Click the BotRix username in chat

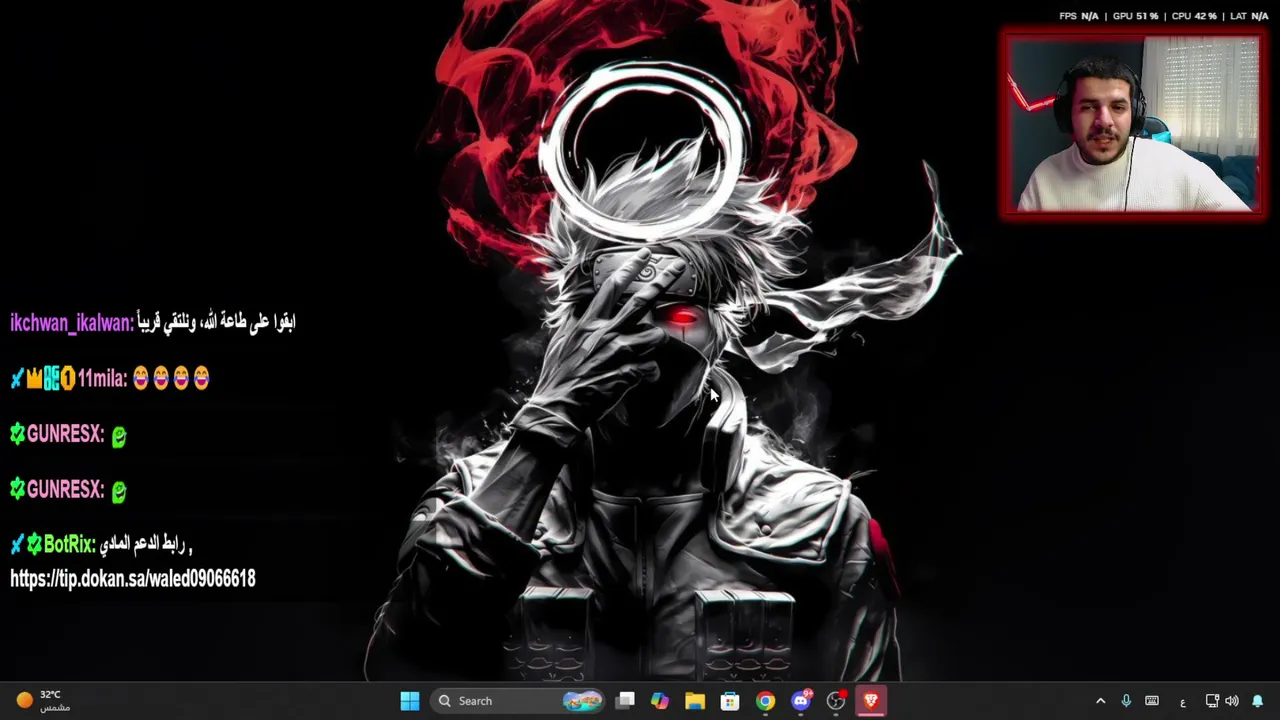point(69,545)
